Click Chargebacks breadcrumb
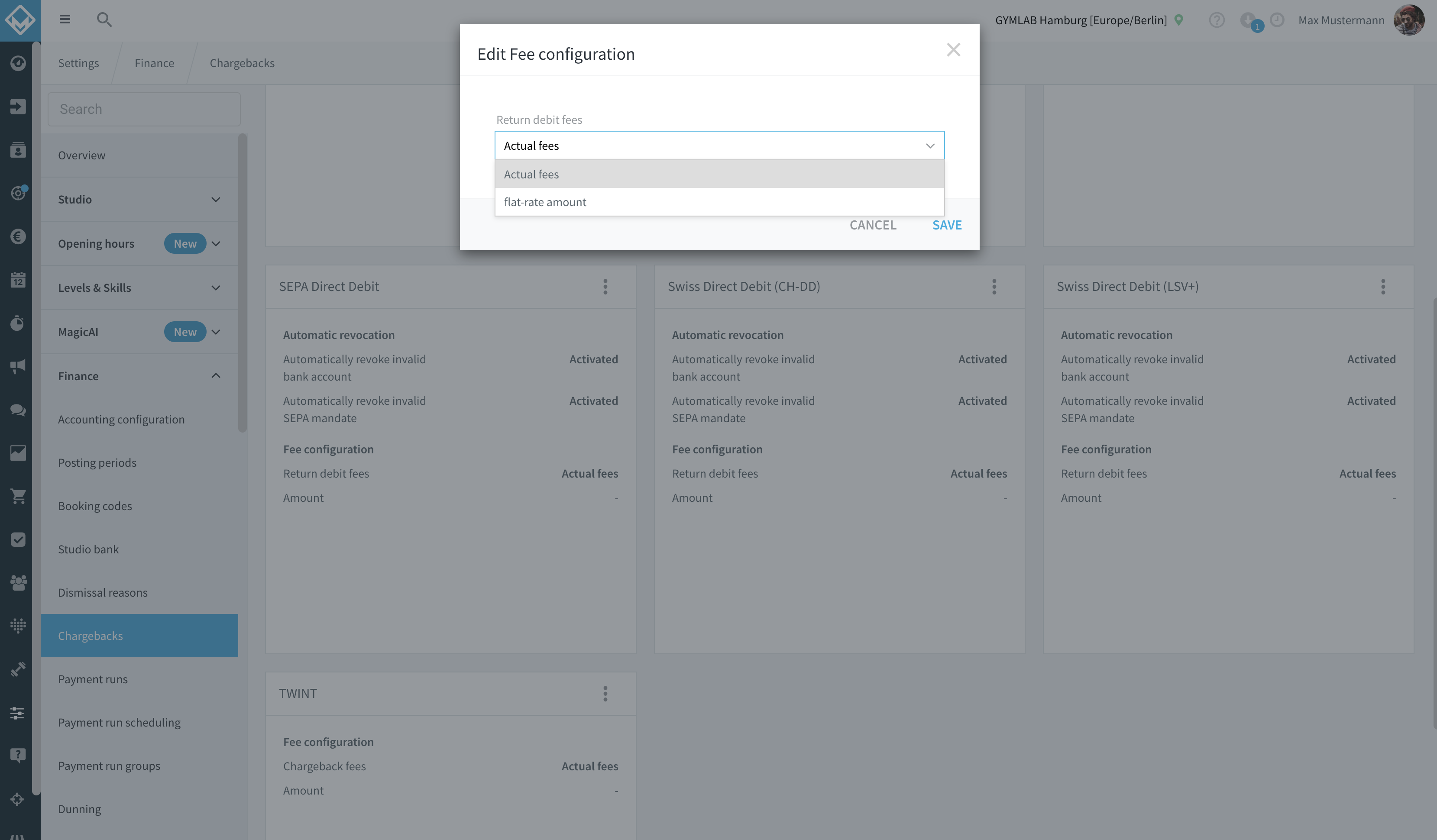 coord(242,63)
